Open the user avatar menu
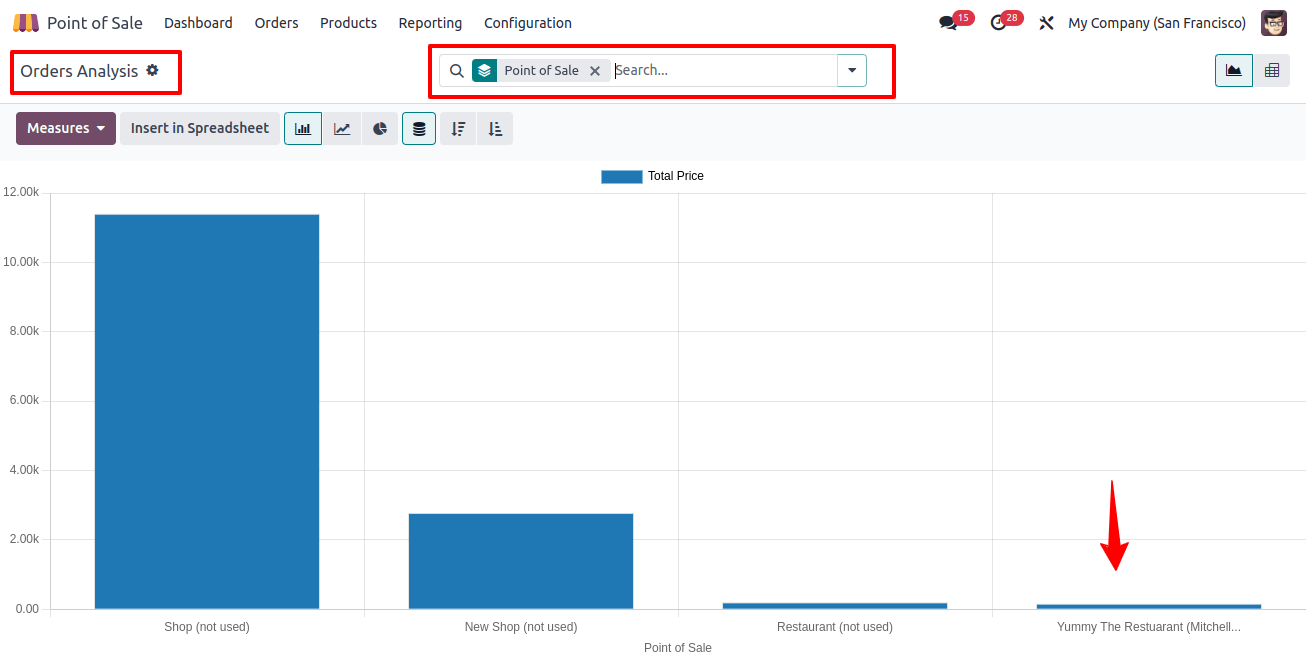The height and width of the screenshot is (660, 1306). (x=1274, y=23)
